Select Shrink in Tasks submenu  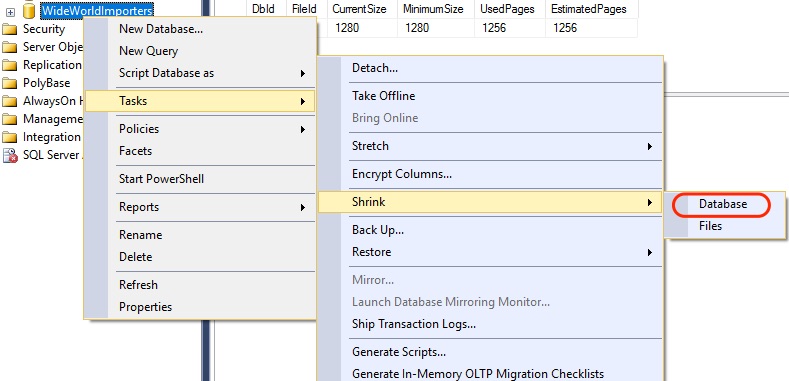(490, 202)
